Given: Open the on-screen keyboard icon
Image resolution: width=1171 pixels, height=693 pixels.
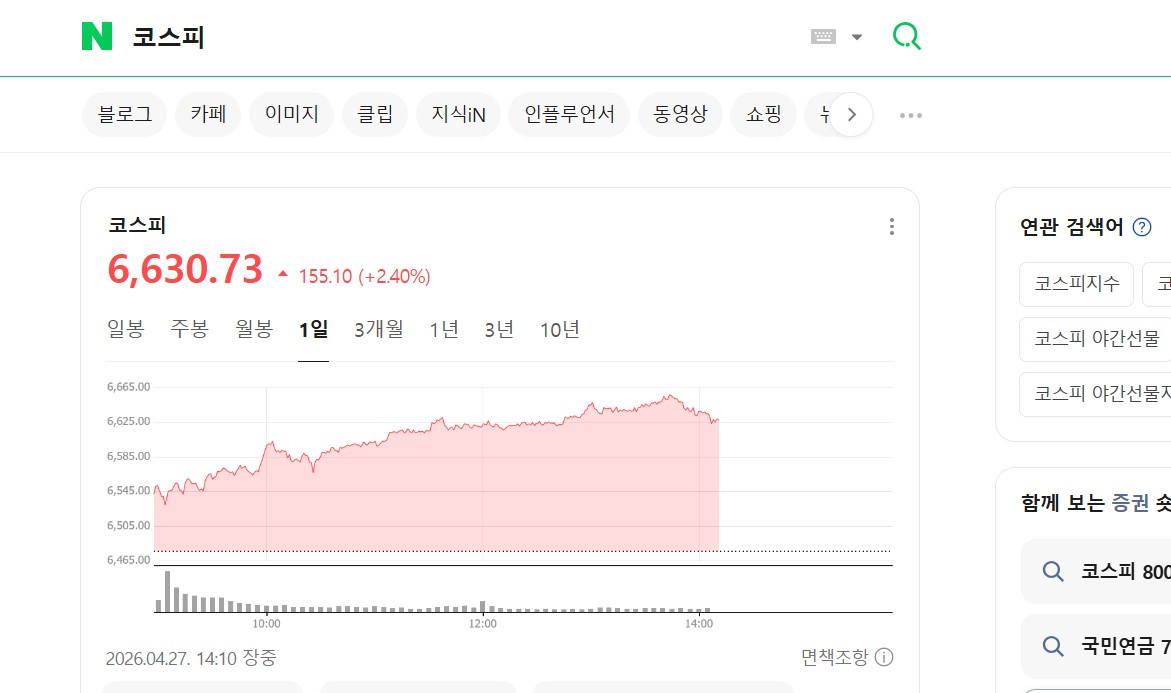Looking at the screenshot, I should point(823,37).
